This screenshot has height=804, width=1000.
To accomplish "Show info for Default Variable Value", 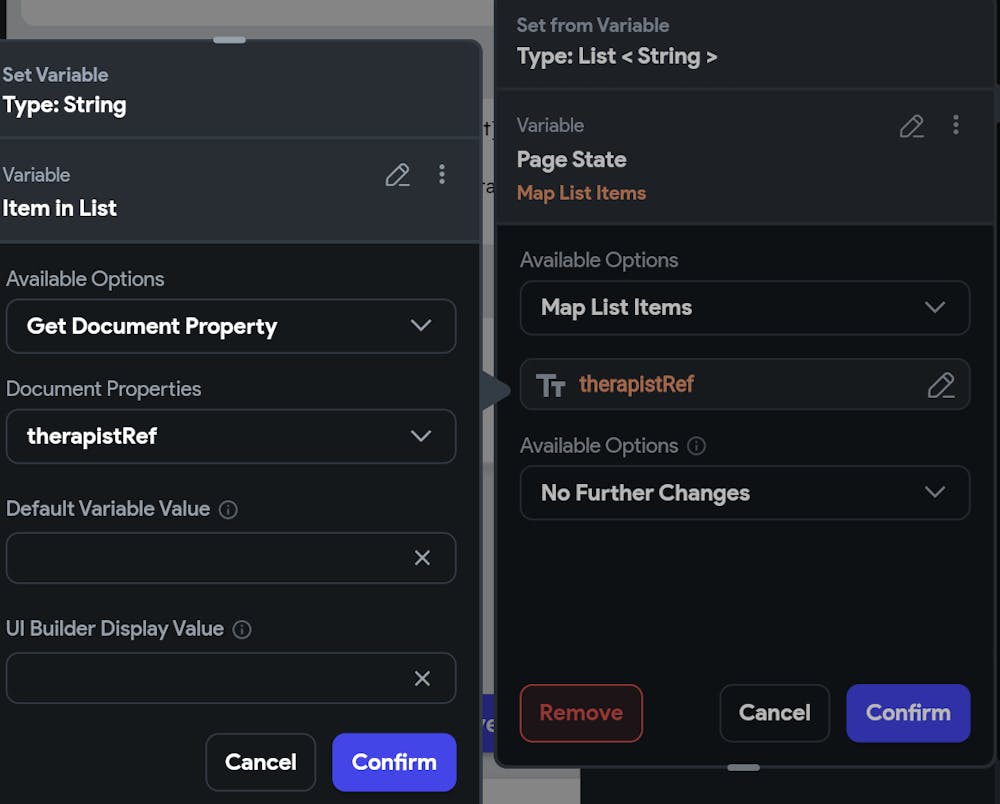I will point(228,509).
